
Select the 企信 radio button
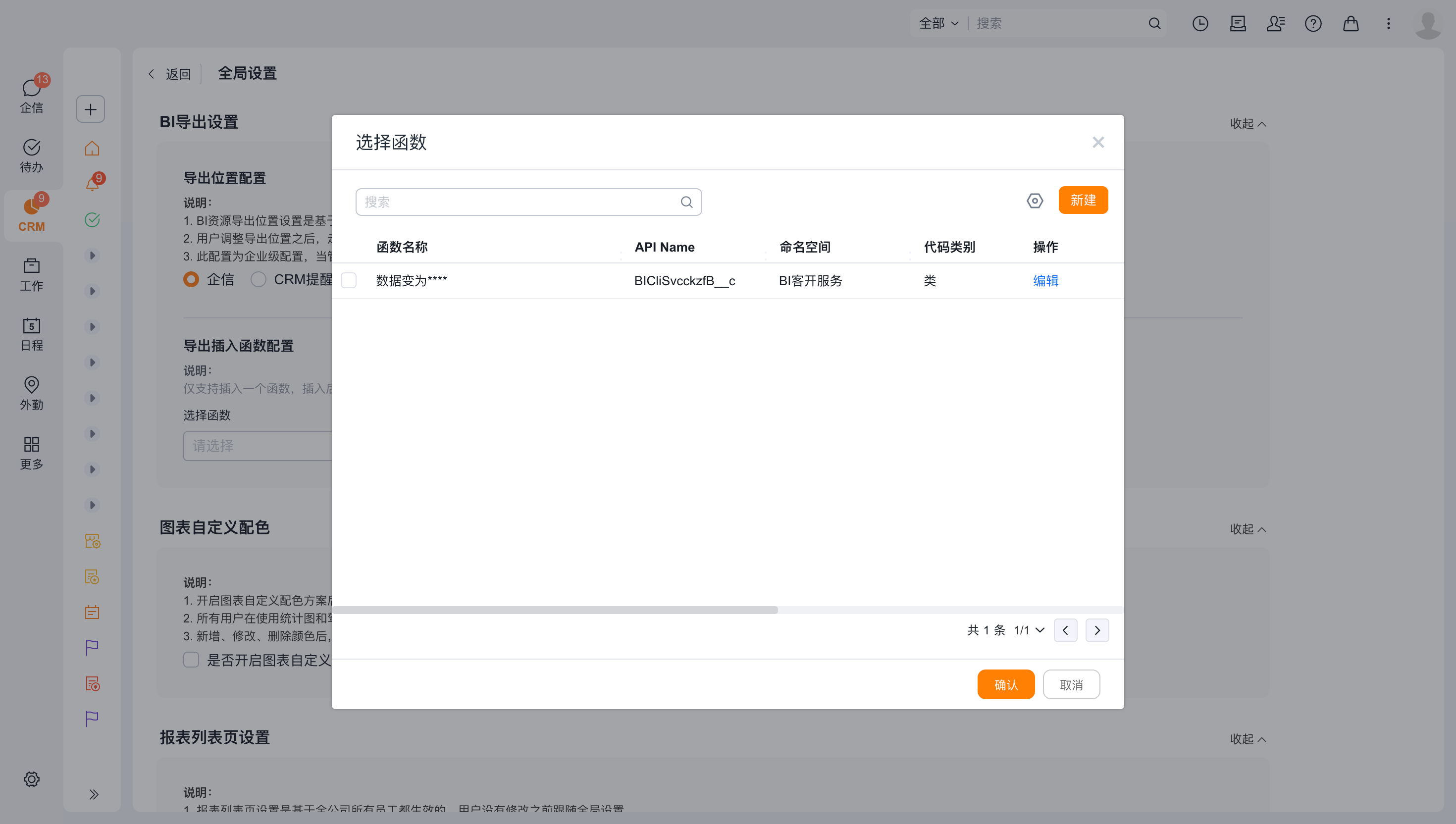tap(191, 279)
